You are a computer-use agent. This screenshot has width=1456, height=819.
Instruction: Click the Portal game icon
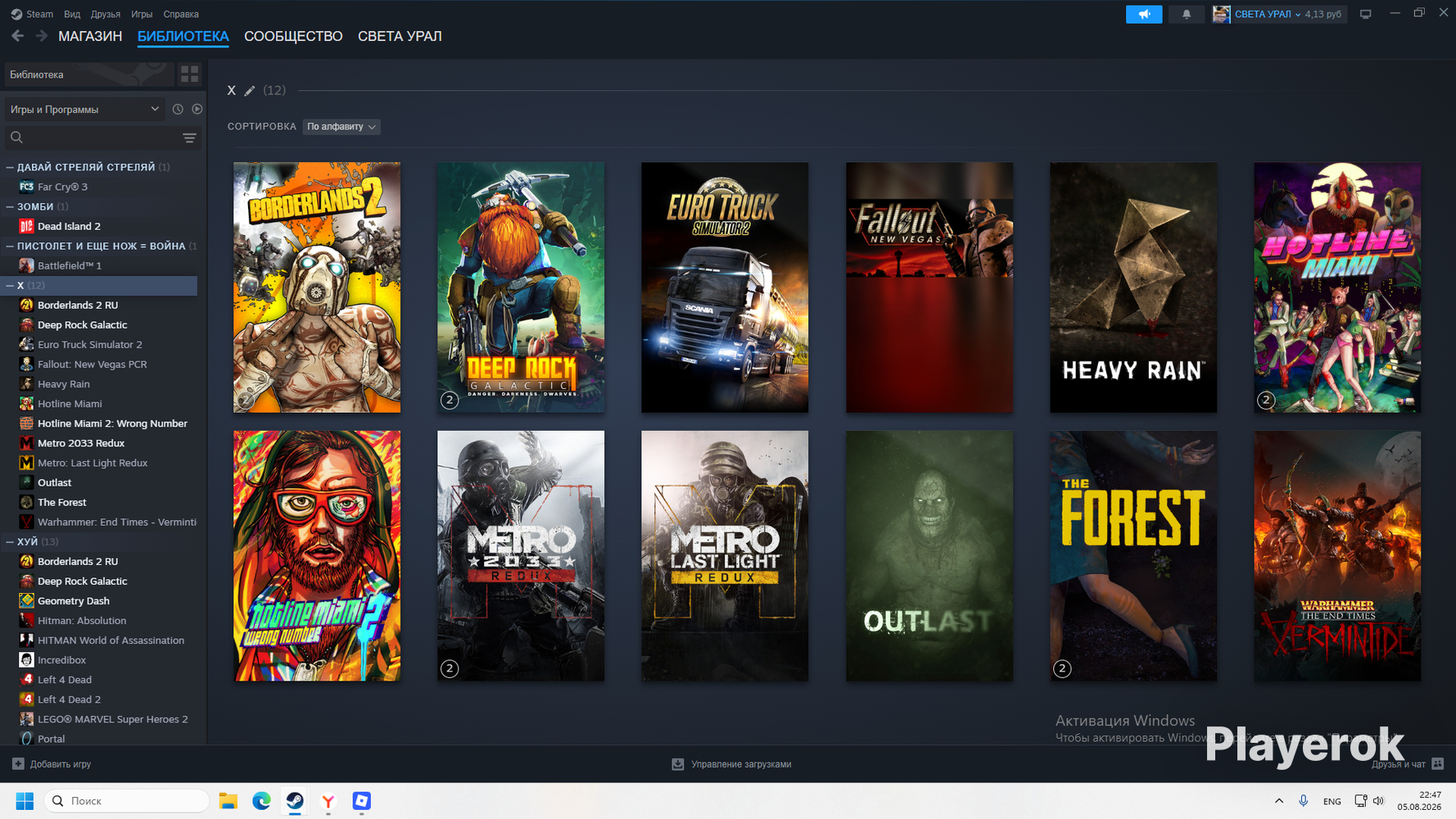(x=26, y=738)
